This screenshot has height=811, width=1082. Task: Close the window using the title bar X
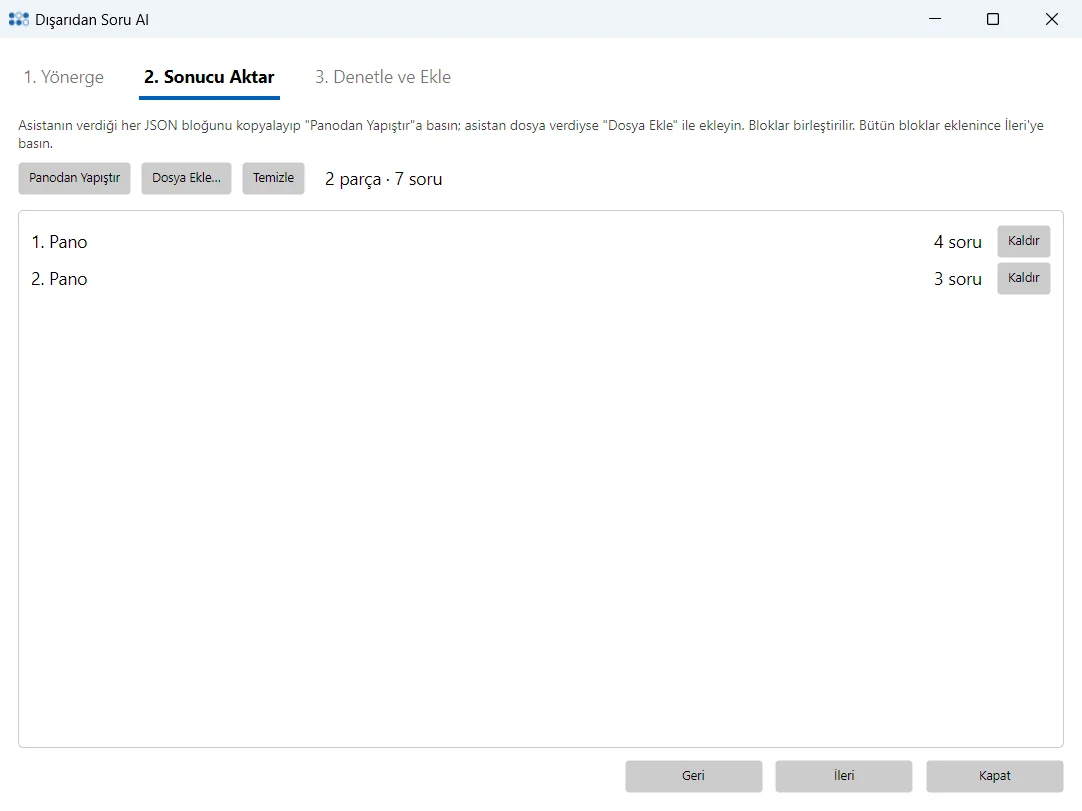pos(1052,19)
